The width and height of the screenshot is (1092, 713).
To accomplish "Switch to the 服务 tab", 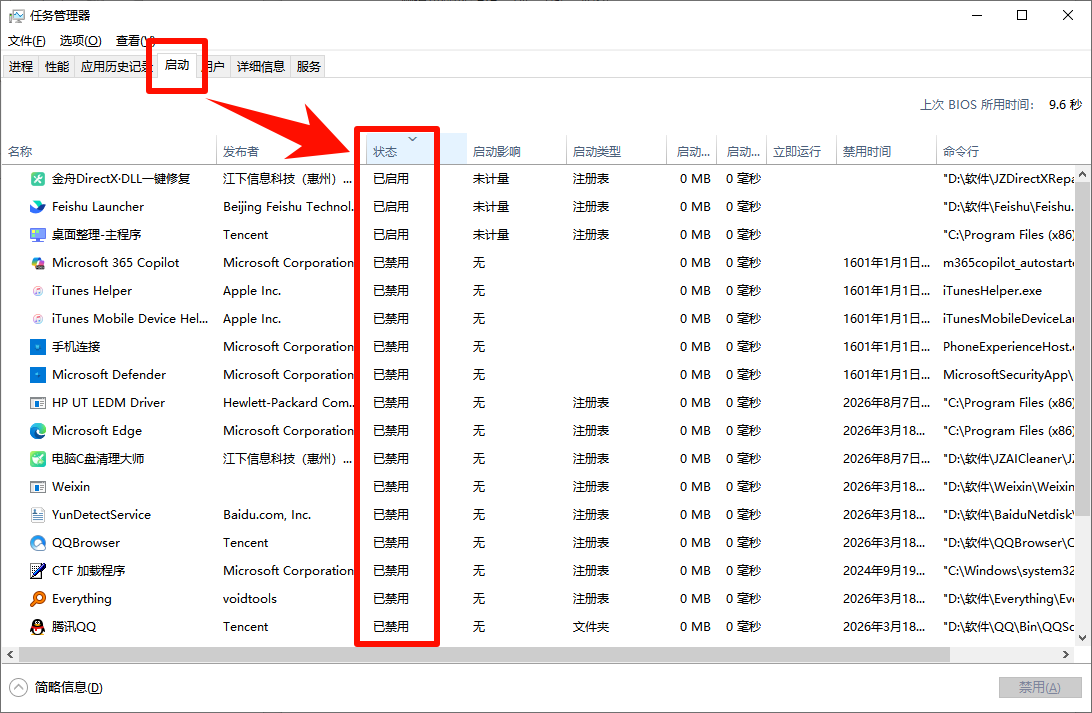I will point(309,66).
